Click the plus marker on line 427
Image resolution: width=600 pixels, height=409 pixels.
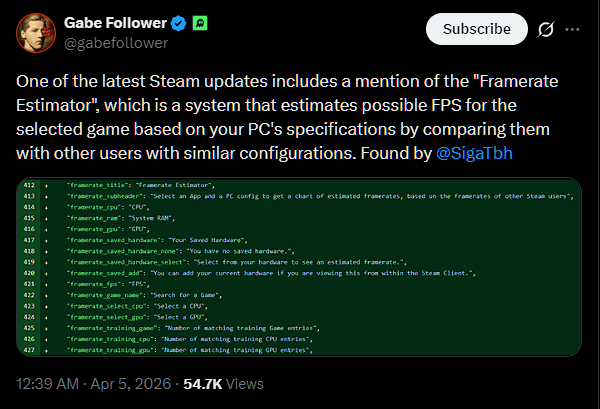point(46,350)
